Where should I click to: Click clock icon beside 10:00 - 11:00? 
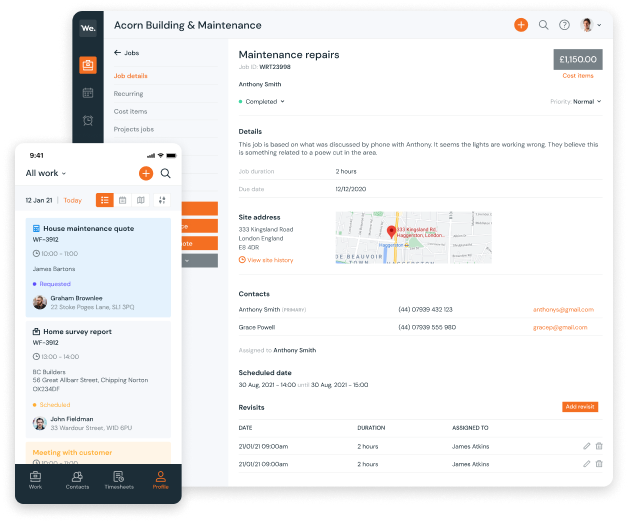[x=36, y=254]
